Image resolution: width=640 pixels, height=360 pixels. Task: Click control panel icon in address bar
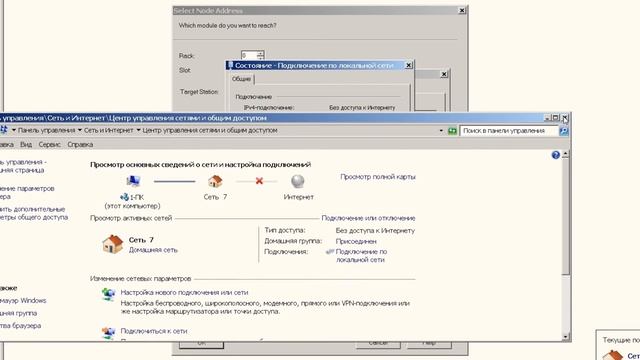(x=4, y=130)
